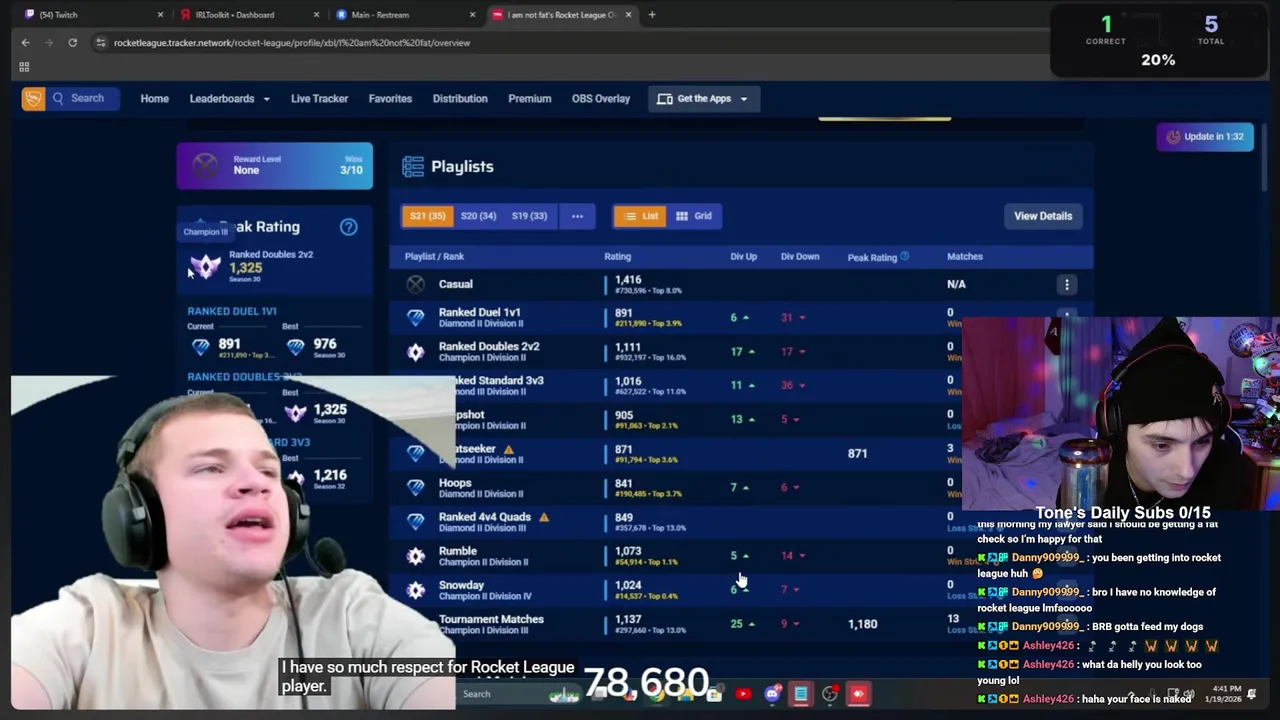Expand the Leaderboards dropdown menu
The image size is (1280, 720).
(230, 98)
